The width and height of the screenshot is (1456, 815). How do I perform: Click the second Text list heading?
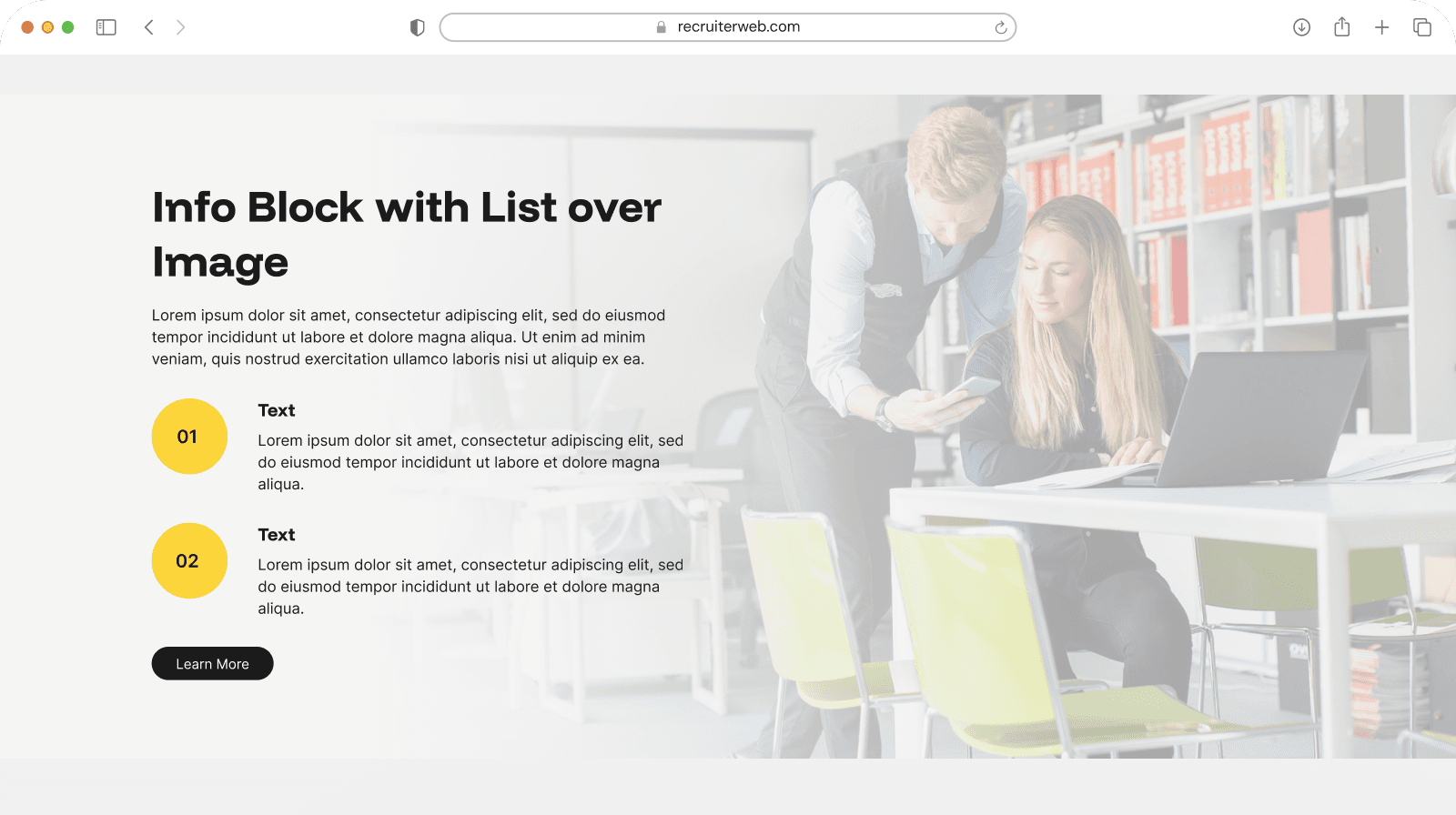277,535
